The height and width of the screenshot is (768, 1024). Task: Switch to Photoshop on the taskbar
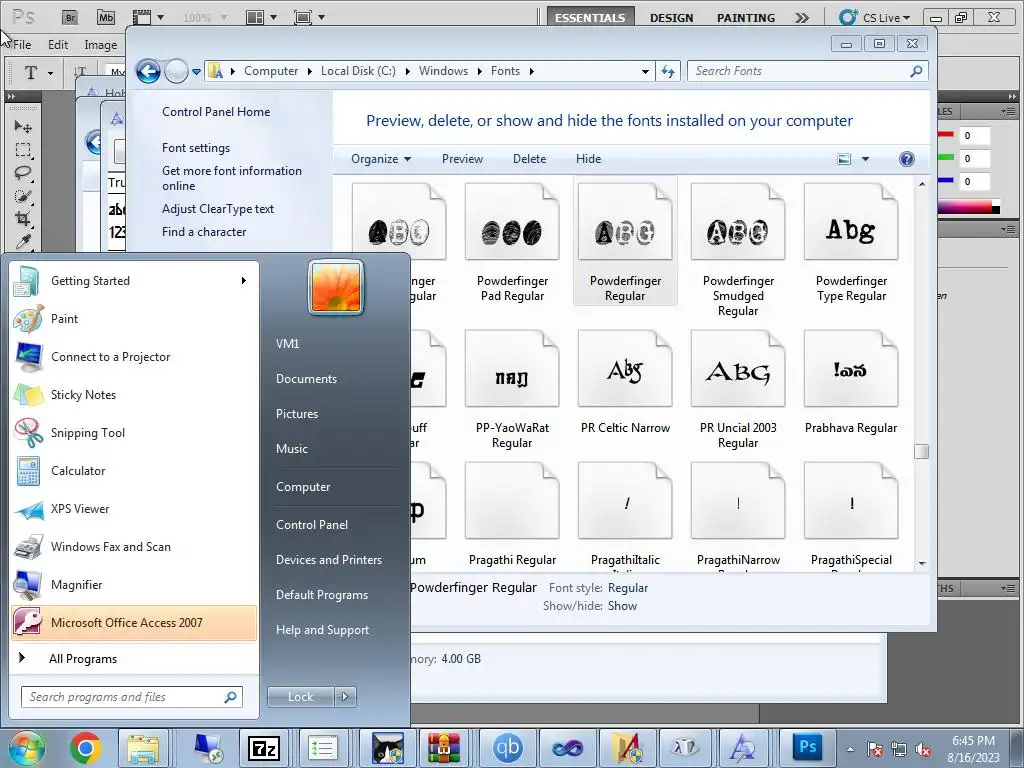tap(807, 748)
